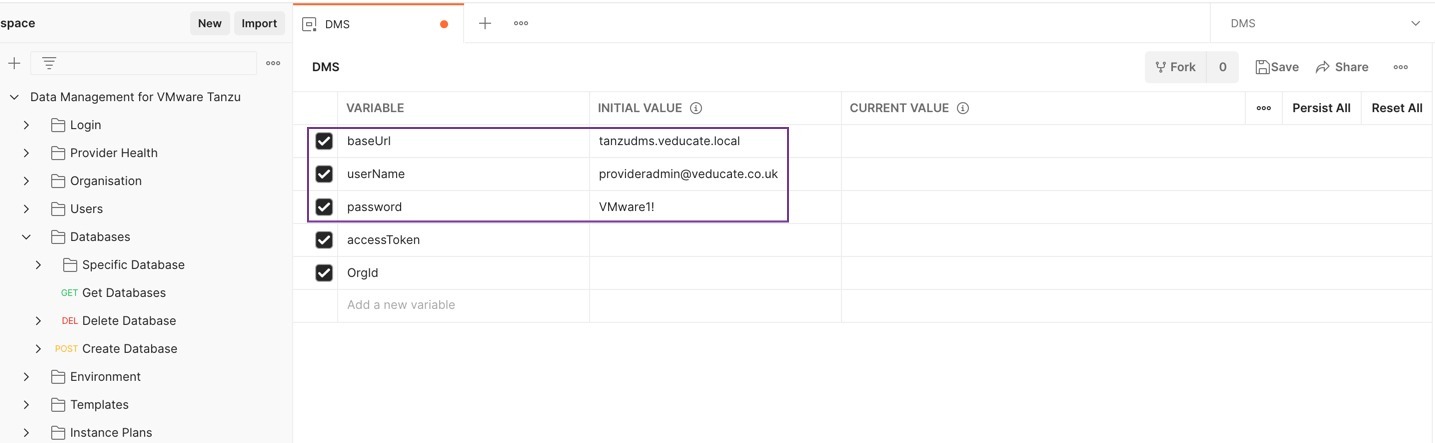Screen dimensions: 1435x443
Task: Switch to the DMS tab
Action: pyautogui.click(x=338, y=24)
